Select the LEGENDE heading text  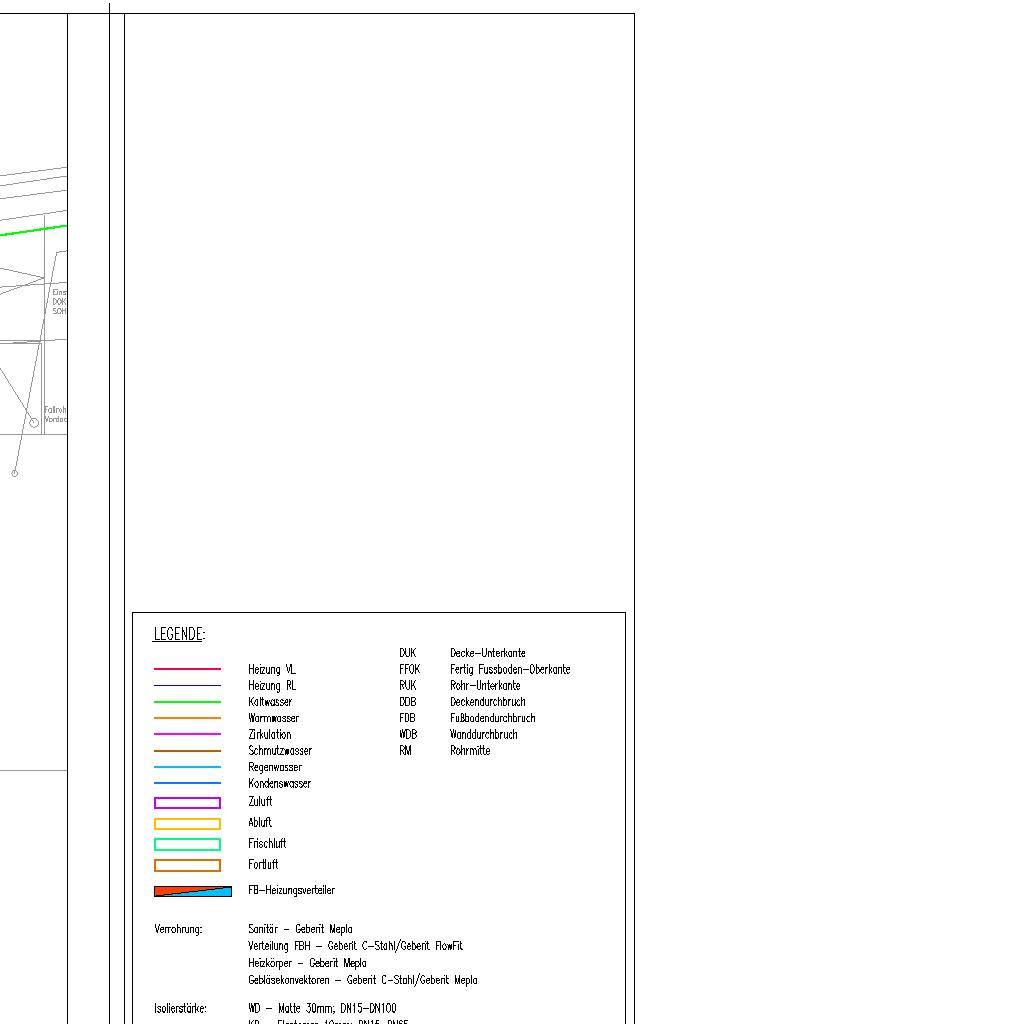click(179, 635)
